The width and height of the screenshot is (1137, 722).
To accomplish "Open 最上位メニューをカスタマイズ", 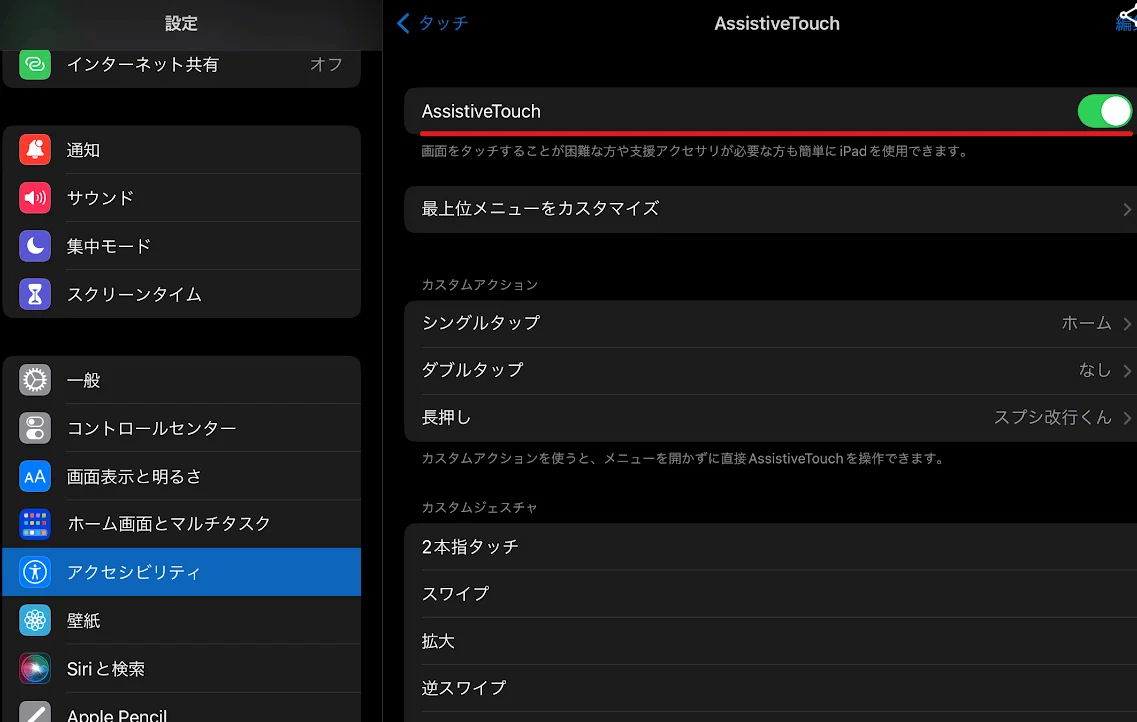I will [771, 209].
